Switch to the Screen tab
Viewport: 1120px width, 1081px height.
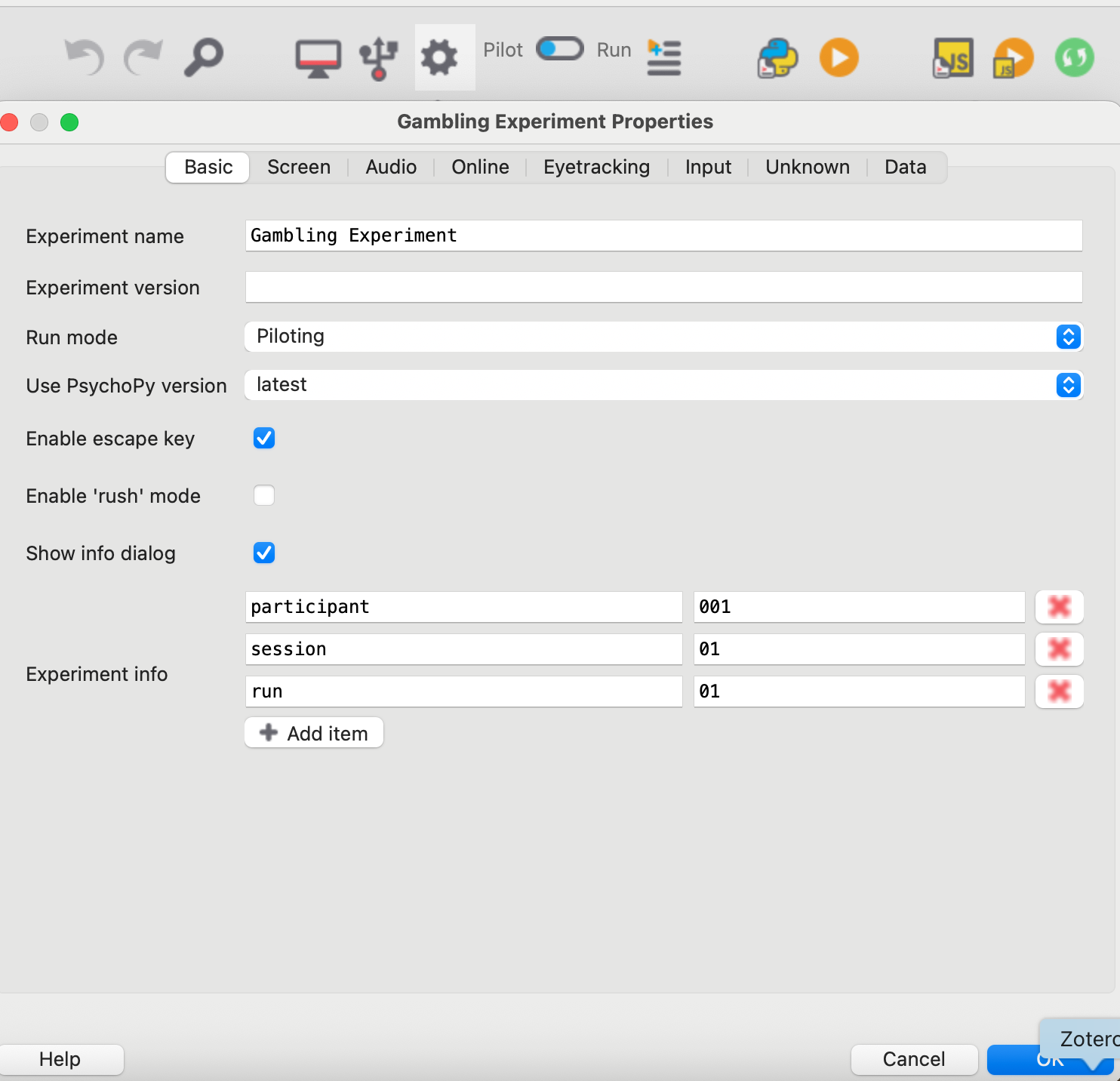pyautogui.click(x=299, y=167)
